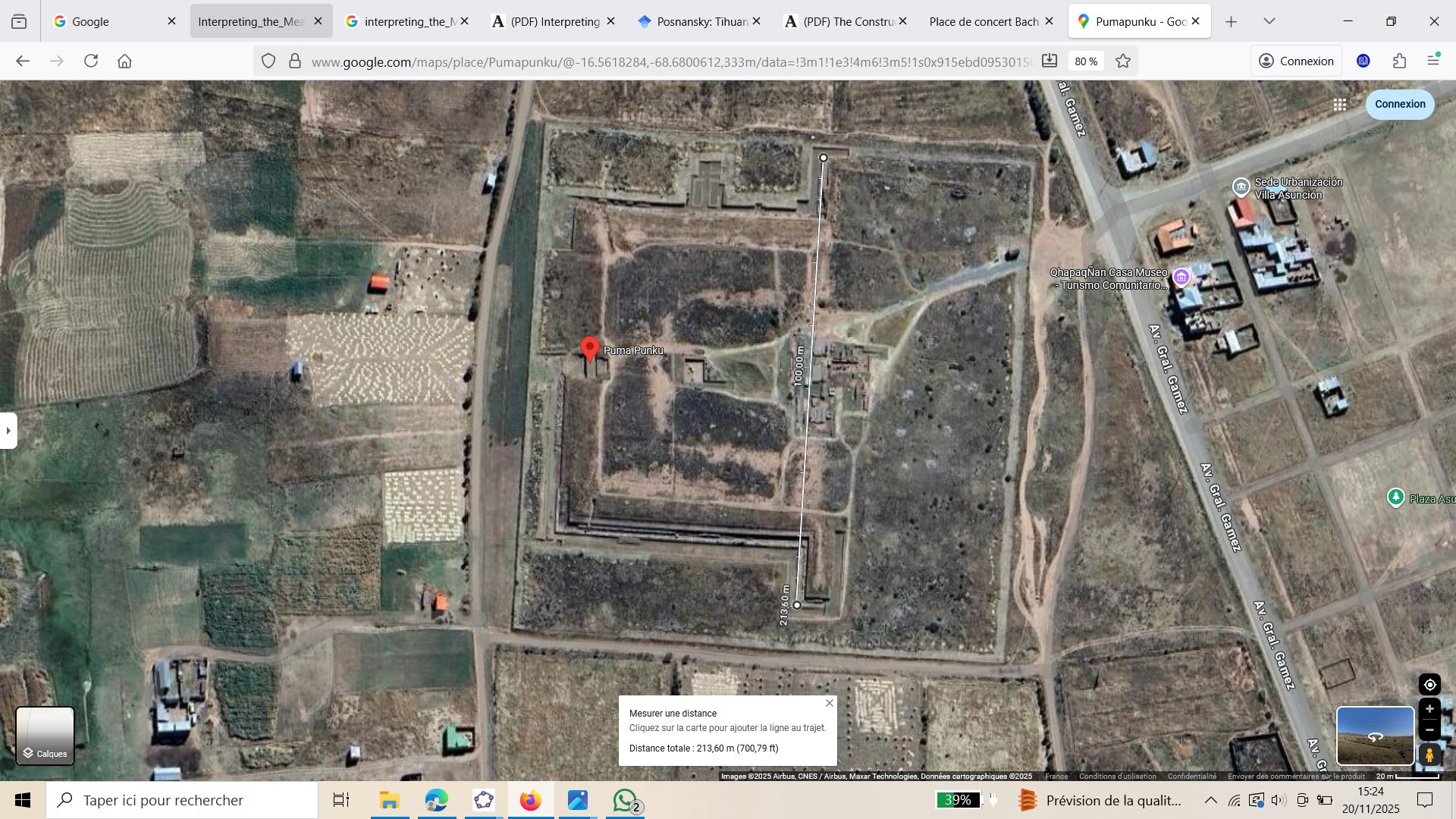1456x819 pixels.
Task: Open Conditions d'utilisation link
Action: coord(1117,776)
